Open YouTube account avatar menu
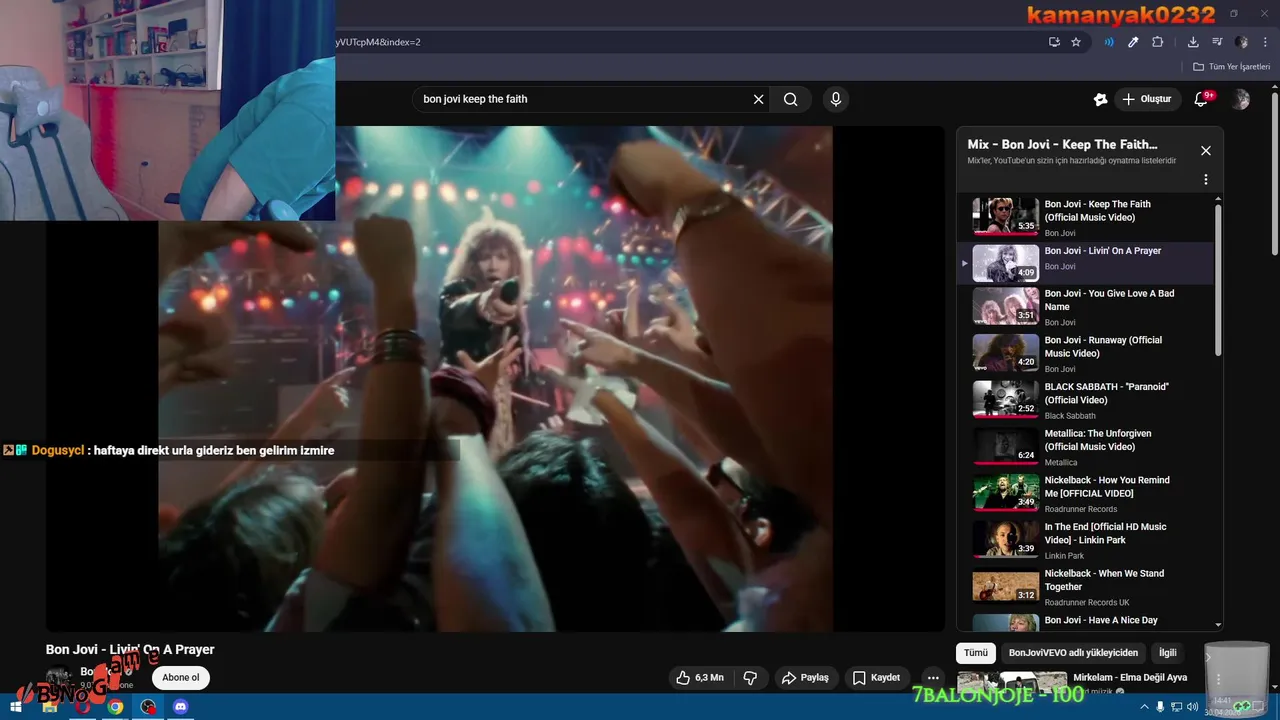Image resolution: width=1280 pixels, height=720 pixels. click(x=1241, y=99)
